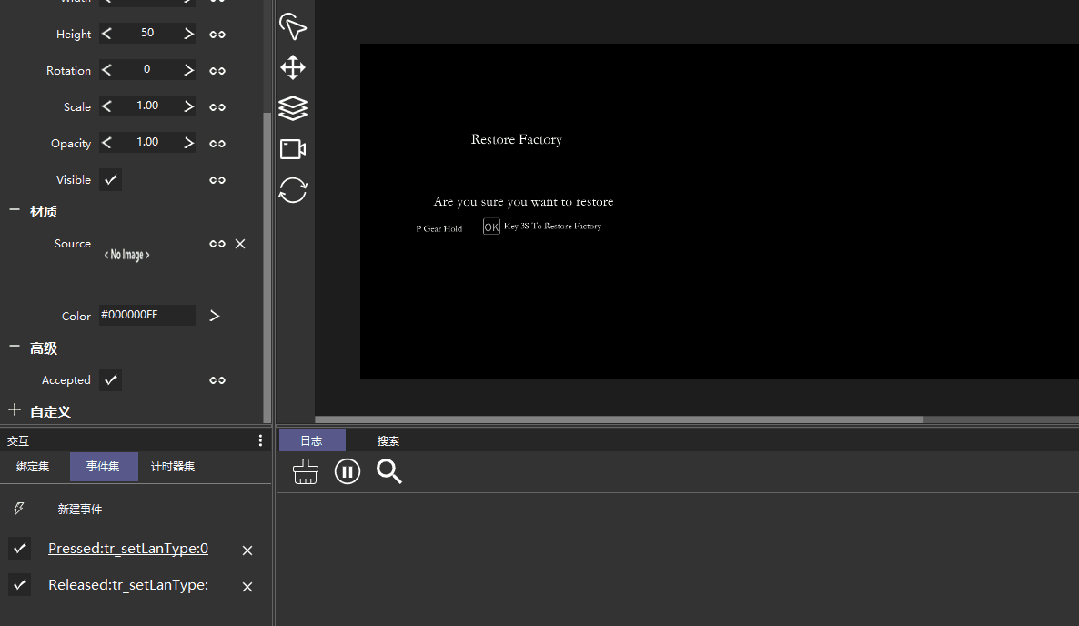Click the link icon beside Opacity

pos(217,143)
